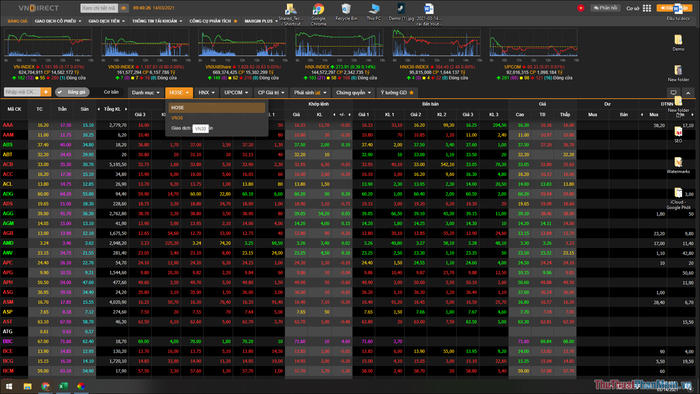This screenshot has width=700, height=394.
Task: Toggle the Bảng giá view switch
Action: click(x=72, y=92)
